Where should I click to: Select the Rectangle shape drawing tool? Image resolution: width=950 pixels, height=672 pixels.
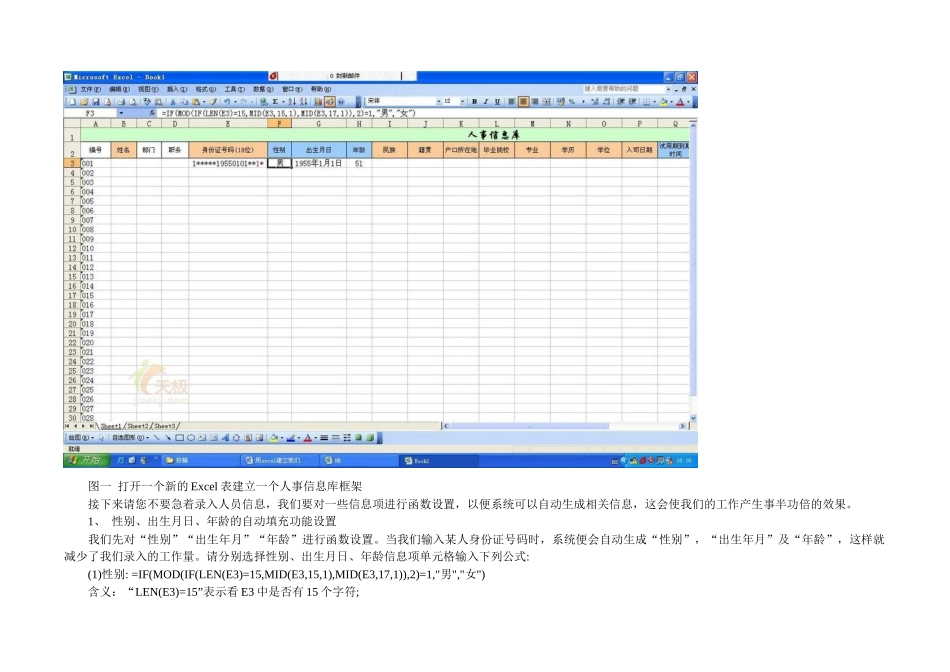coord(179,437)
